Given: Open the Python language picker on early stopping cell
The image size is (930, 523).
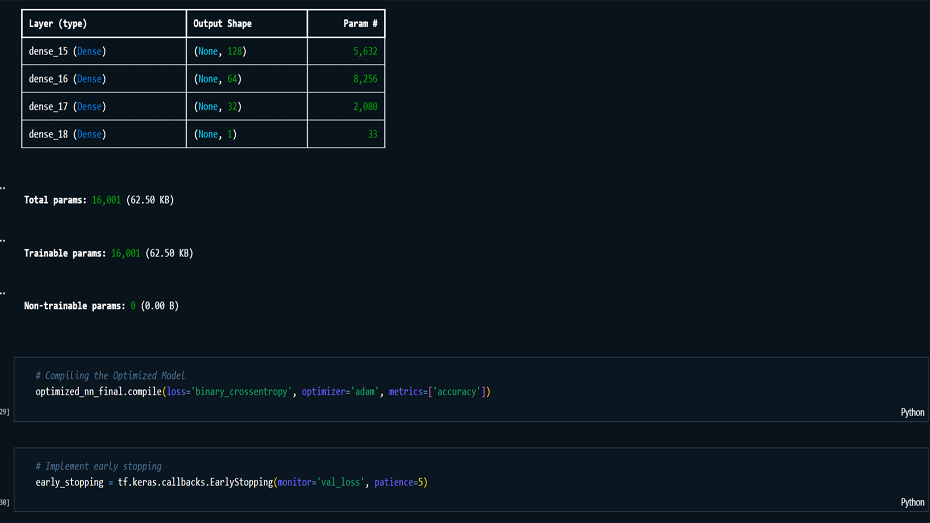Looking at the screenshot, I should (x=912, y=502).
